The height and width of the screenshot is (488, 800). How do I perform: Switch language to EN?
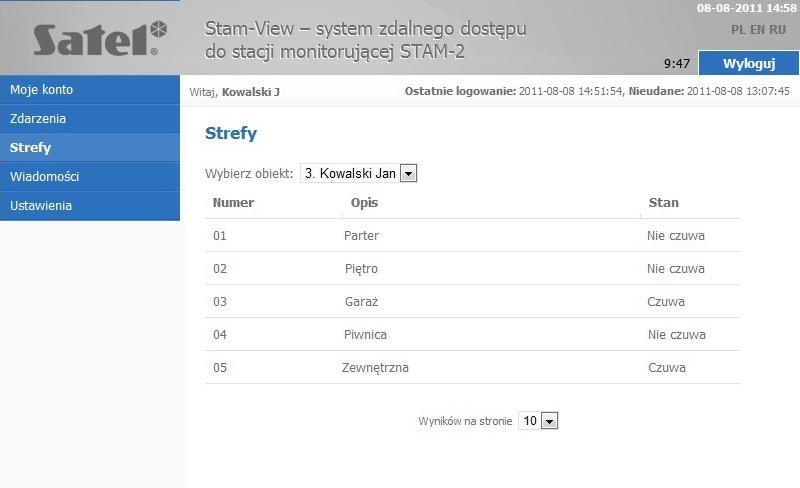758,30
